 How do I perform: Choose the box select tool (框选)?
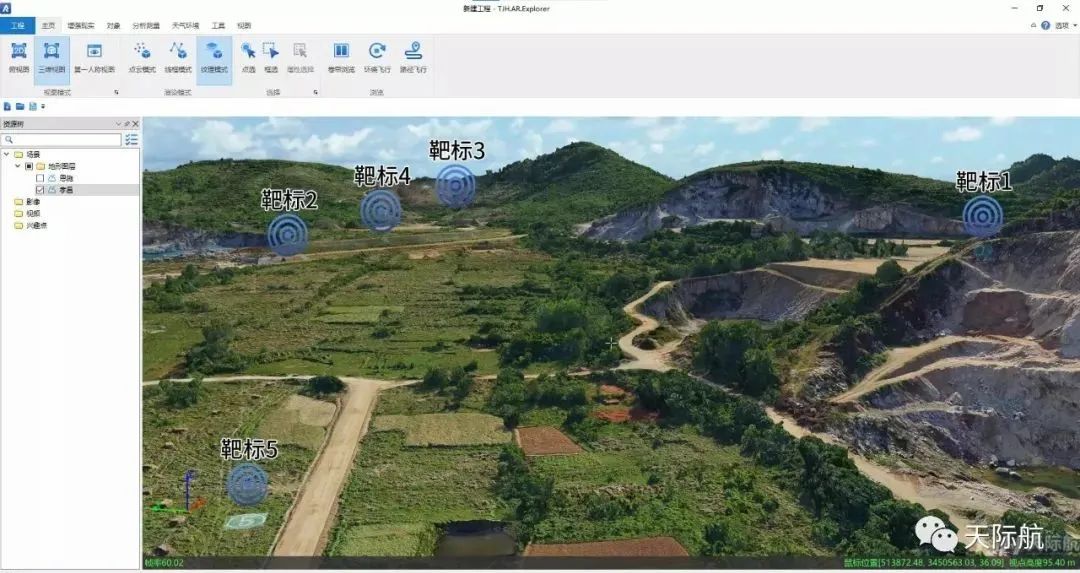tap(271, 56)
